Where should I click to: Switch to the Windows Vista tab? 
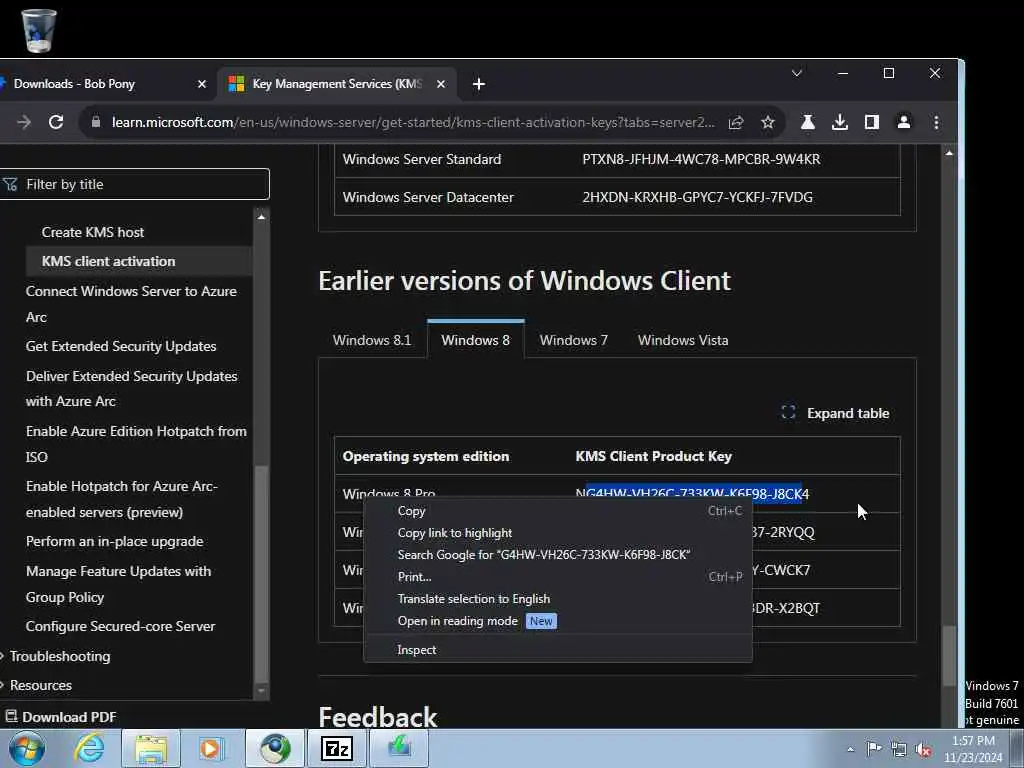(x=683, y=340)
